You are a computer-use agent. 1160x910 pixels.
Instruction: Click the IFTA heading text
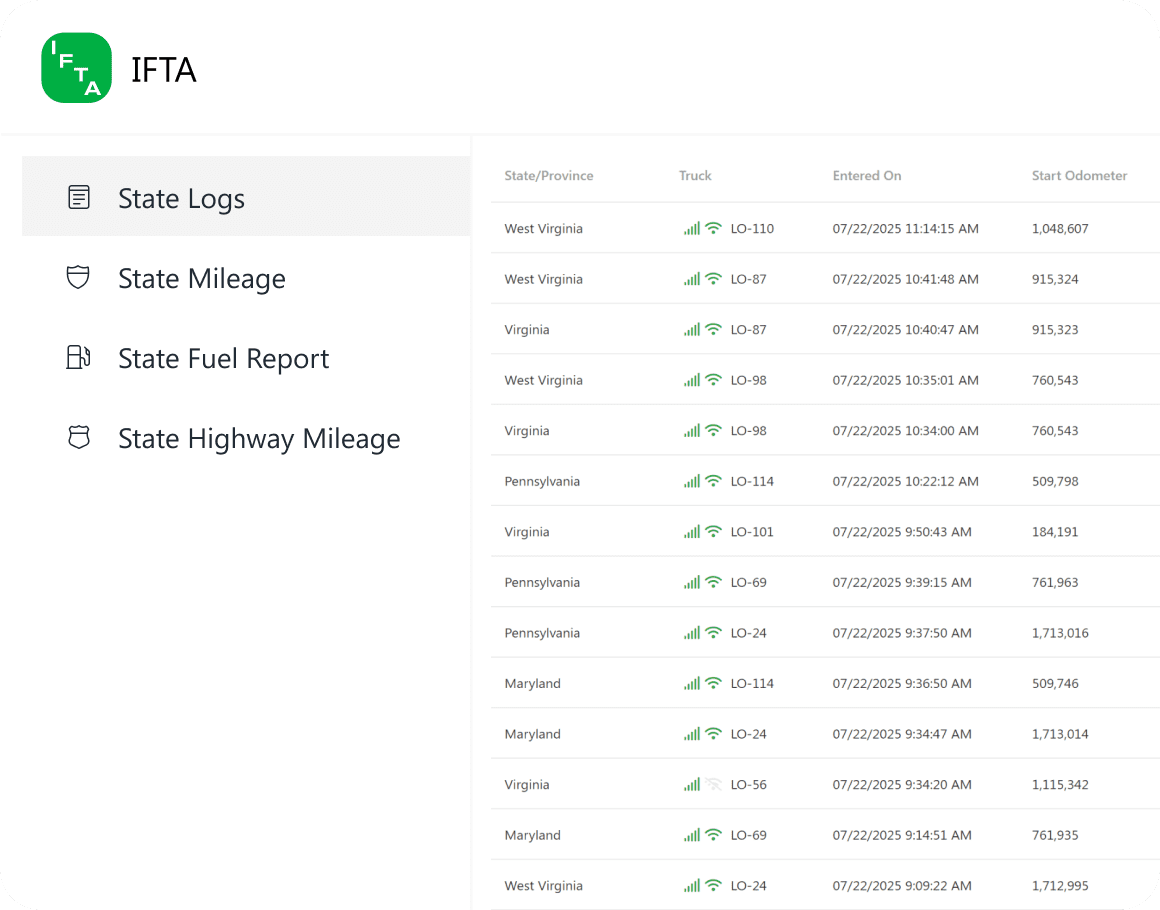point(163,69)
